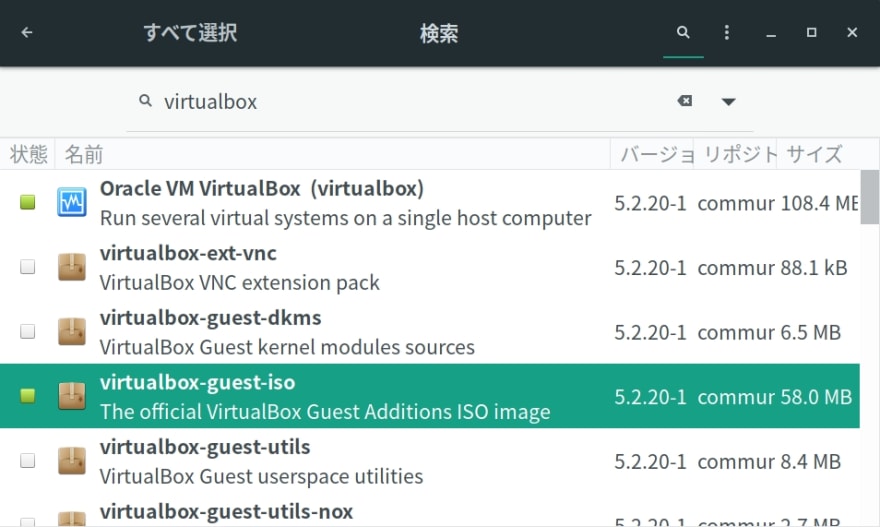Click the virtualbox-ext-vnc package box icon
The image size is (880, 527).
[x=72, y=267]
